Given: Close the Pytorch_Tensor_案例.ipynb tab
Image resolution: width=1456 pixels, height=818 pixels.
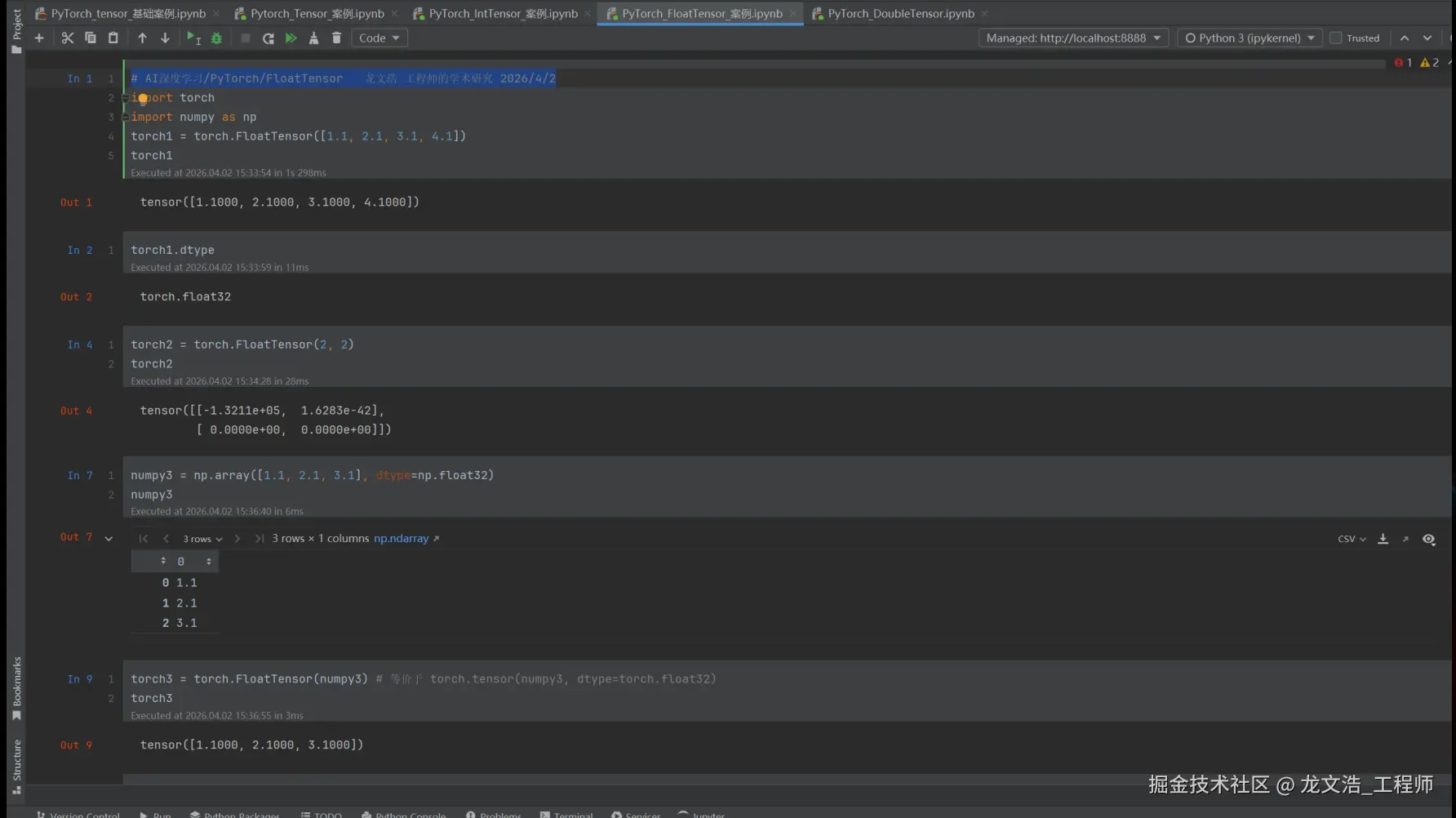Looking at the screenshot, I should coord(395,14).
